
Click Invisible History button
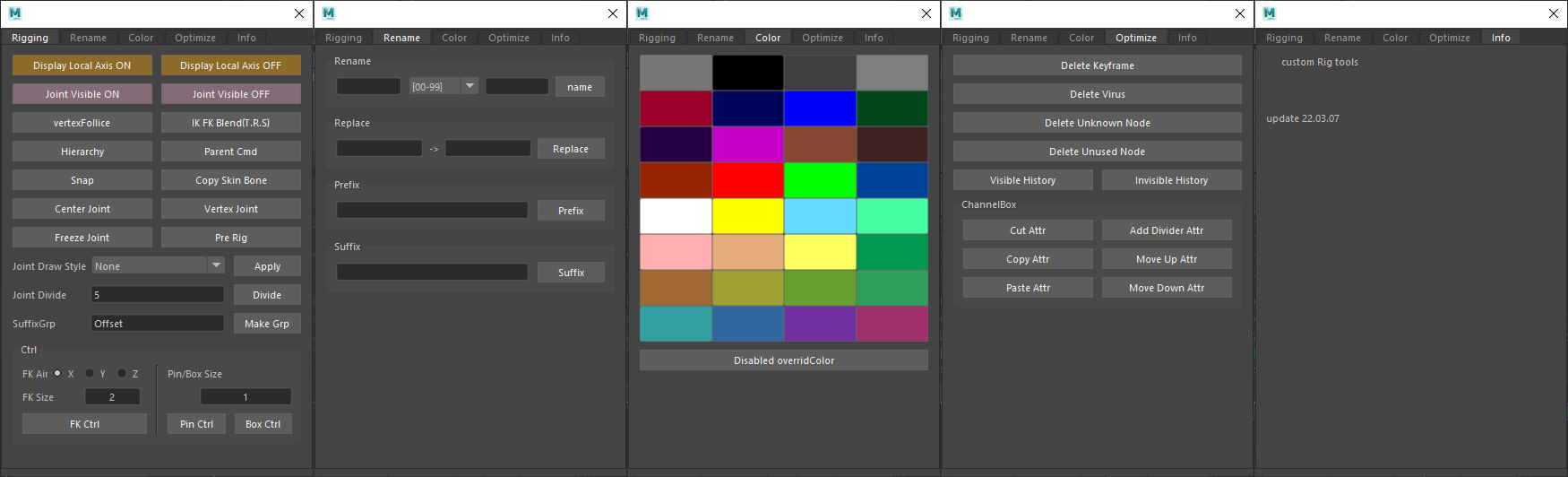click(1172, 180)
